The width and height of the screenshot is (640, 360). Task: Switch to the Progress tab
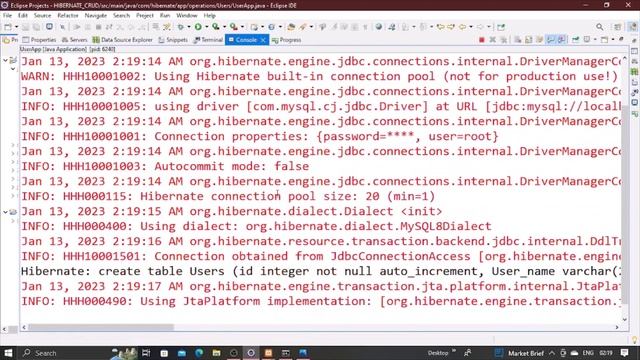tap(287, 40)
